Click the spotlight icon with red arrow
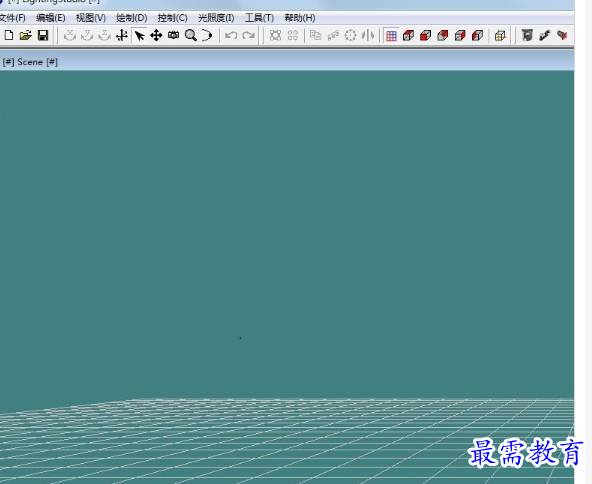This screenshot has height=484, width=592. 562,35
